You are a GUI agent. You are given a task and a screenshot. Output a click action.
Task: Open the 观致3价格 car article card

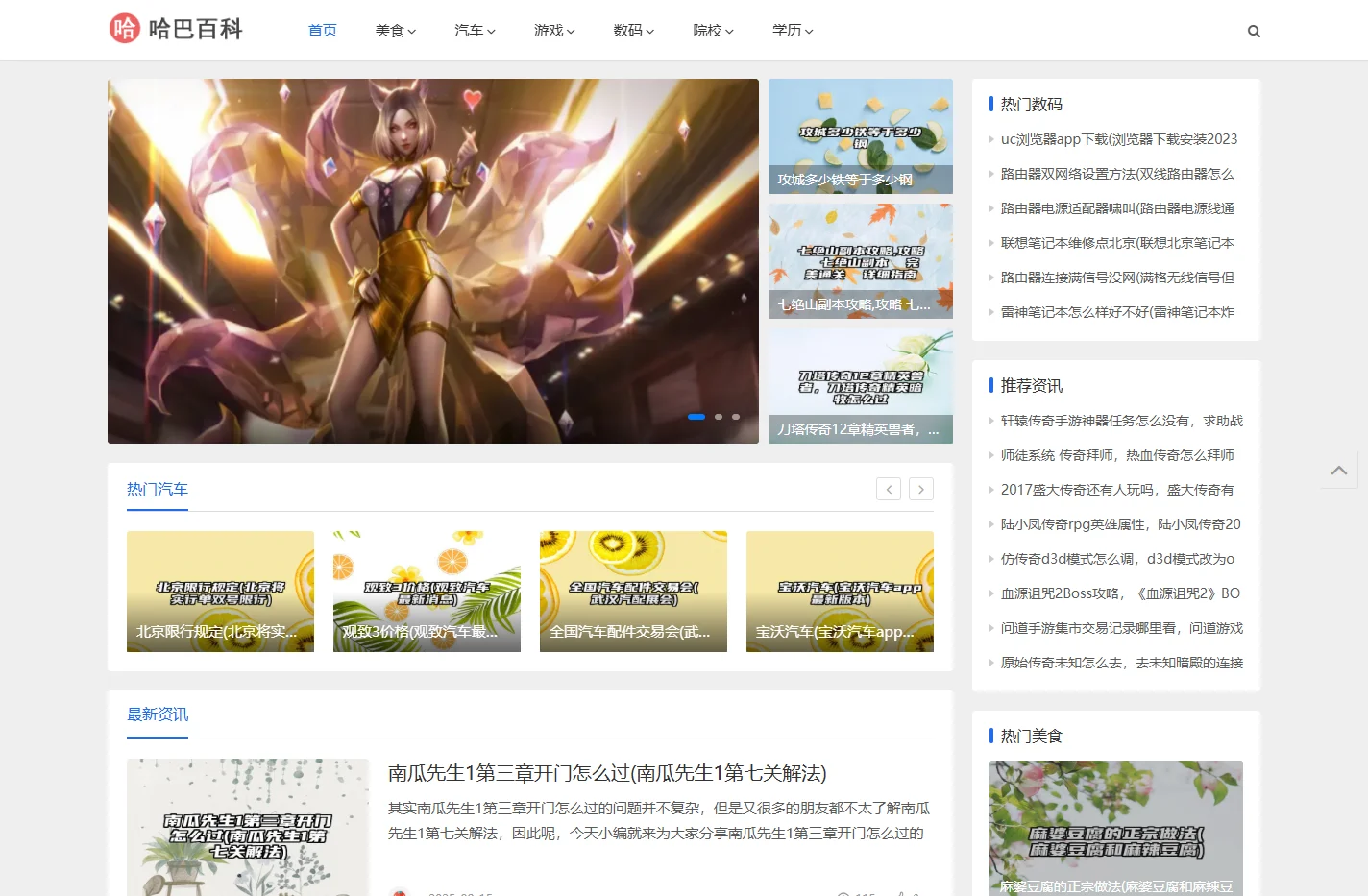(x=427, y=592)
